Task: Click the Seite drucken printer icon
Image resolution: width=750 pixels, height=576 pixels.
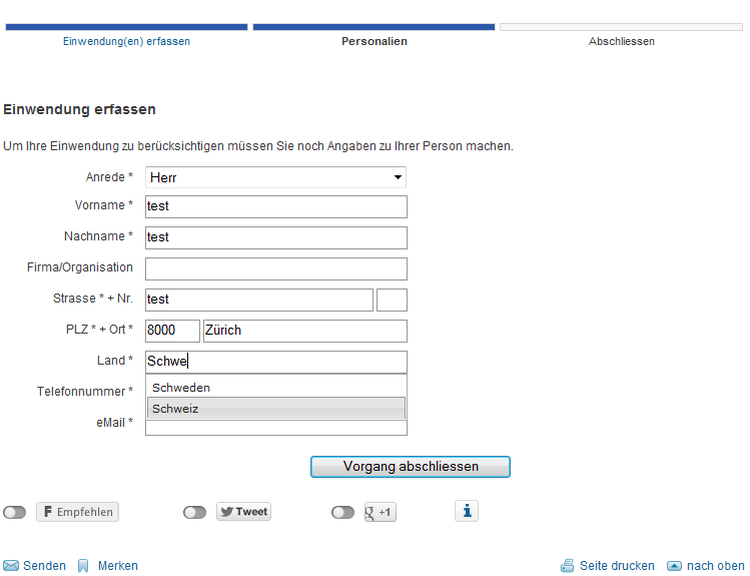Action: pyautogui.click(x=568, y=566)
